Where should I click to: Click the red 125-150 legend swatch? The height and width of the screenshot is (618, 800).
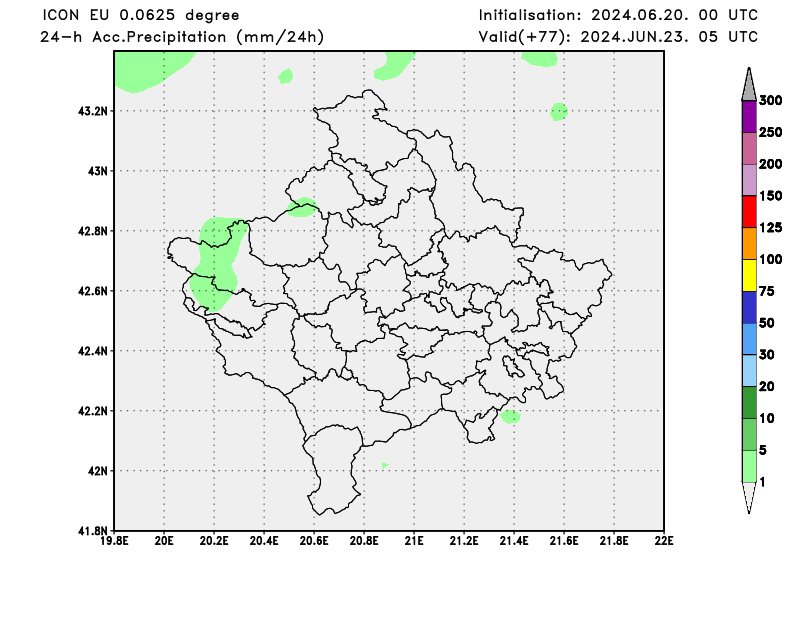pyautogui.click(x=749, y=212)
